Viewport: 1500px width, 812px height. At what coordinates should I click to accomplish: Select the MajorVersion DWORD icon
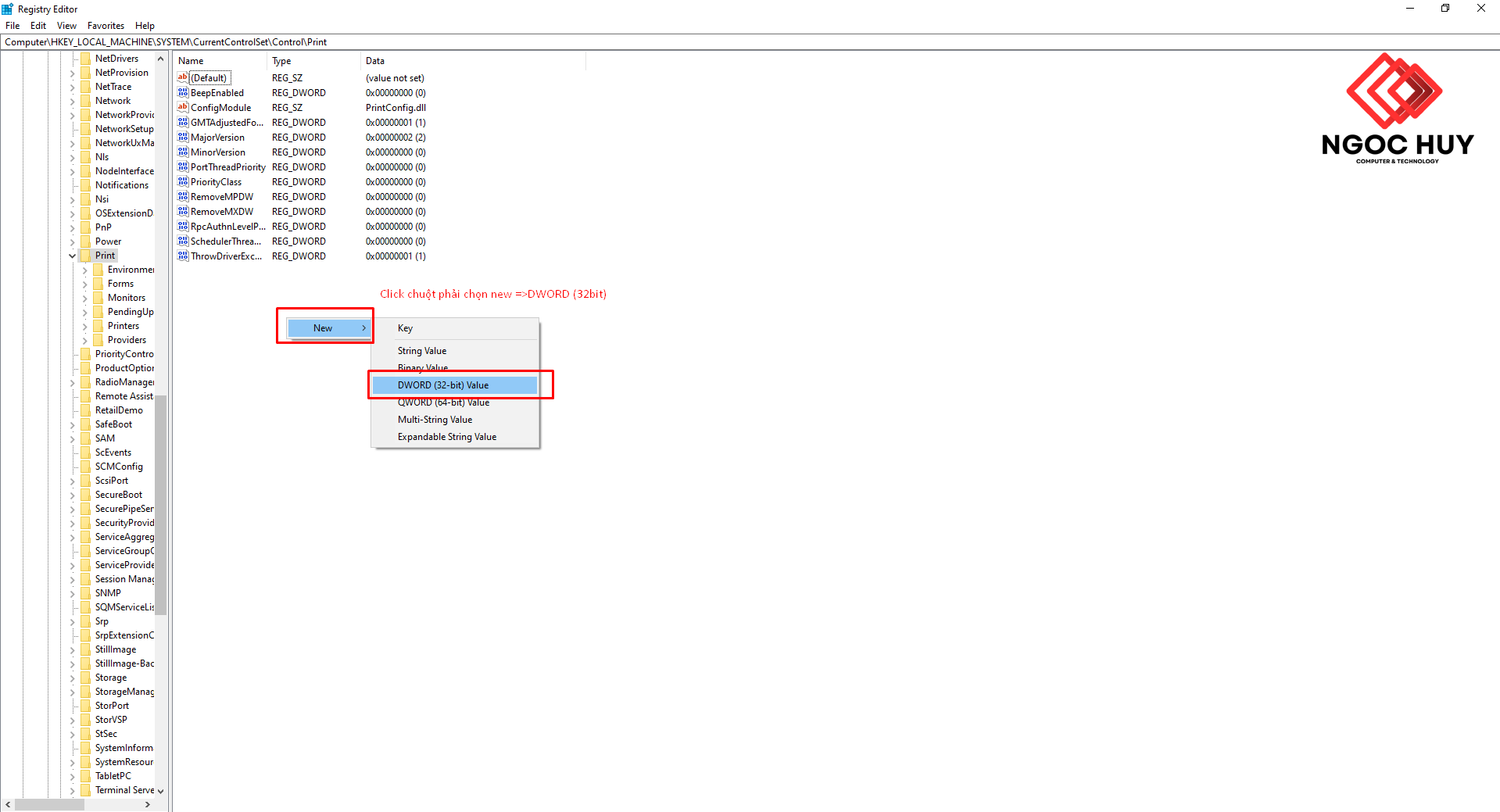tap(183, 138)
